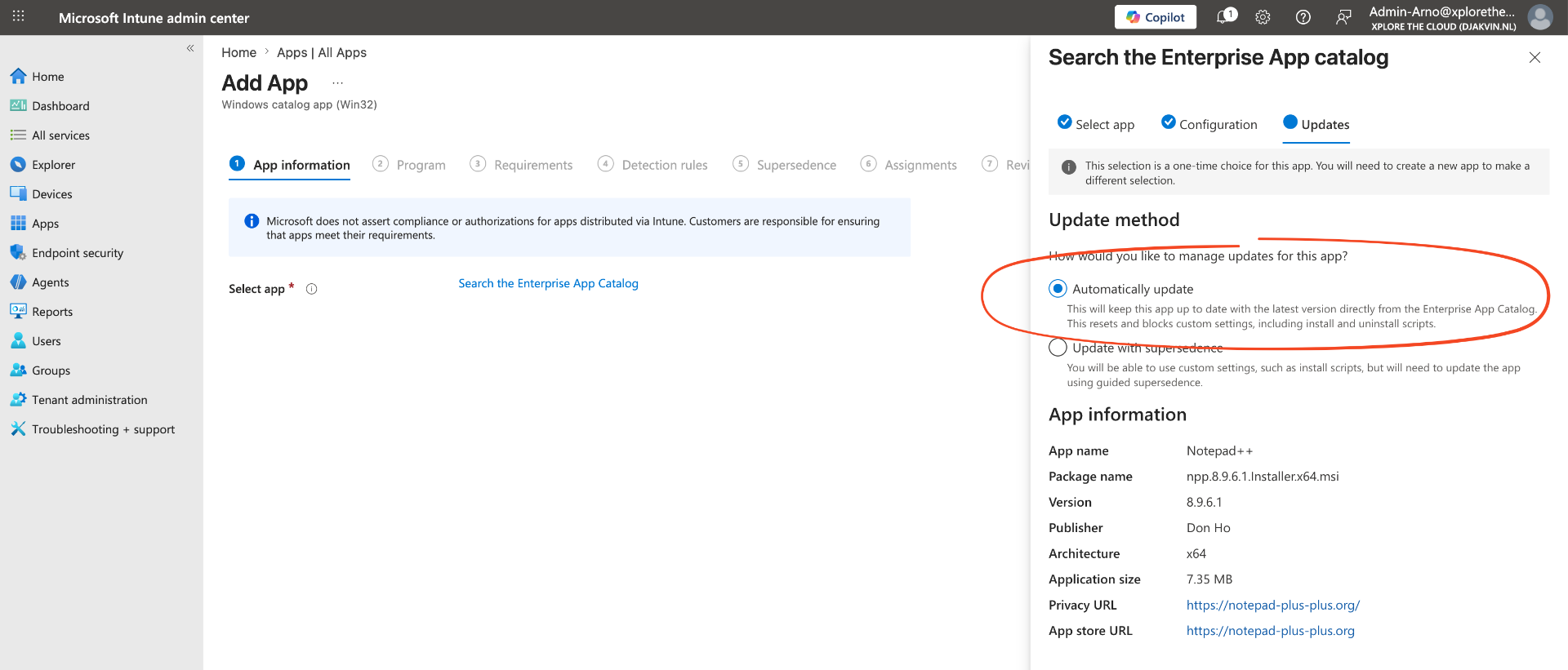This screenshot has height=670, width=1568.
Task: Open the App store URL link
Action: [x=1270, y=631]
